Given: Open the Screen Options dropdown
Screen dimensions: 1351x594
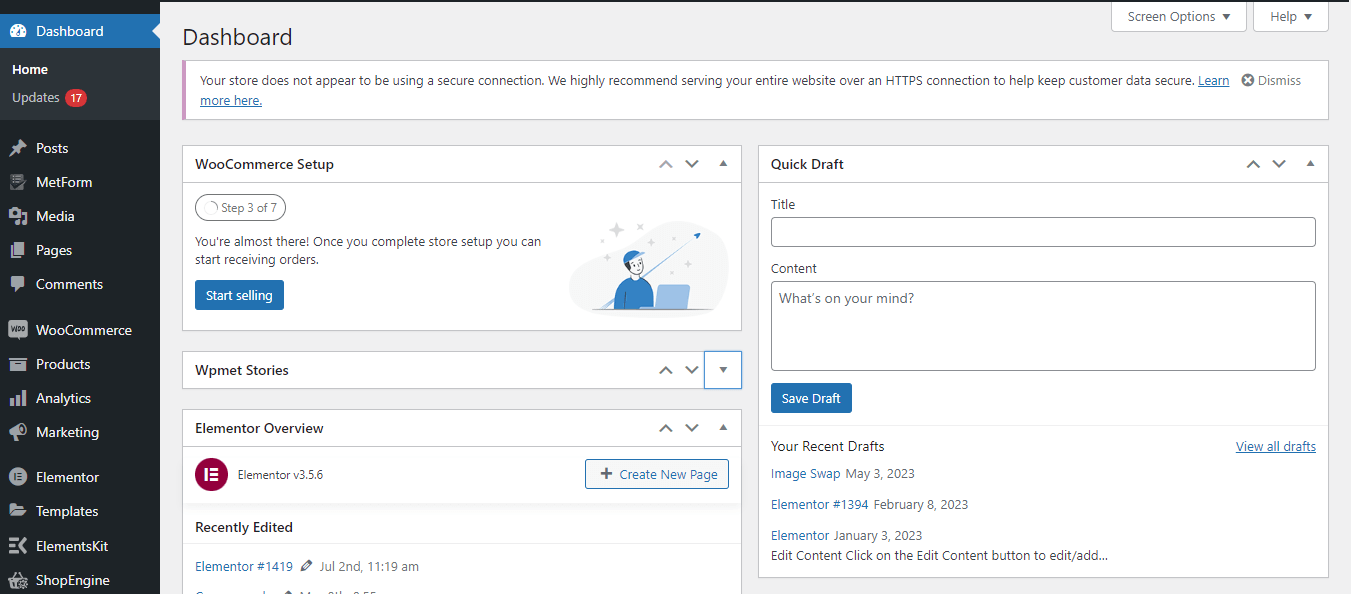Looking at the screenshot, I should point(1179,17).
